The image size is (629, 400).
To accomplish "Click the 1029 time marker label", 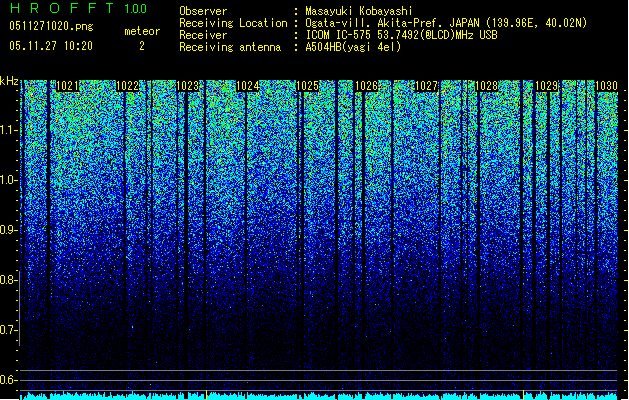I will click(x=547, y=86).
